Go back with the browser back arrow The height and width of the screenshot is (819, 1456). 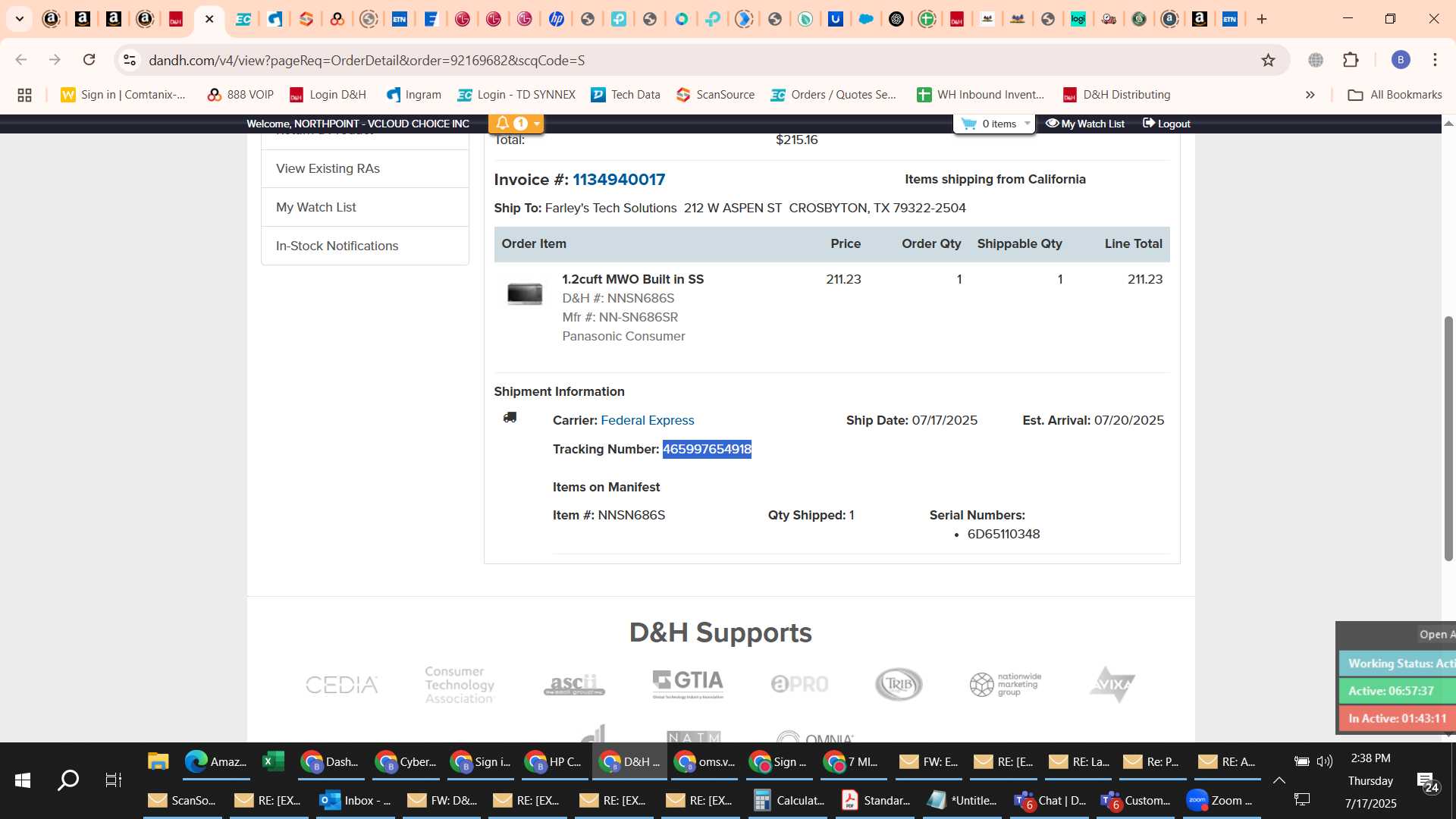click(x=21, y=60)
